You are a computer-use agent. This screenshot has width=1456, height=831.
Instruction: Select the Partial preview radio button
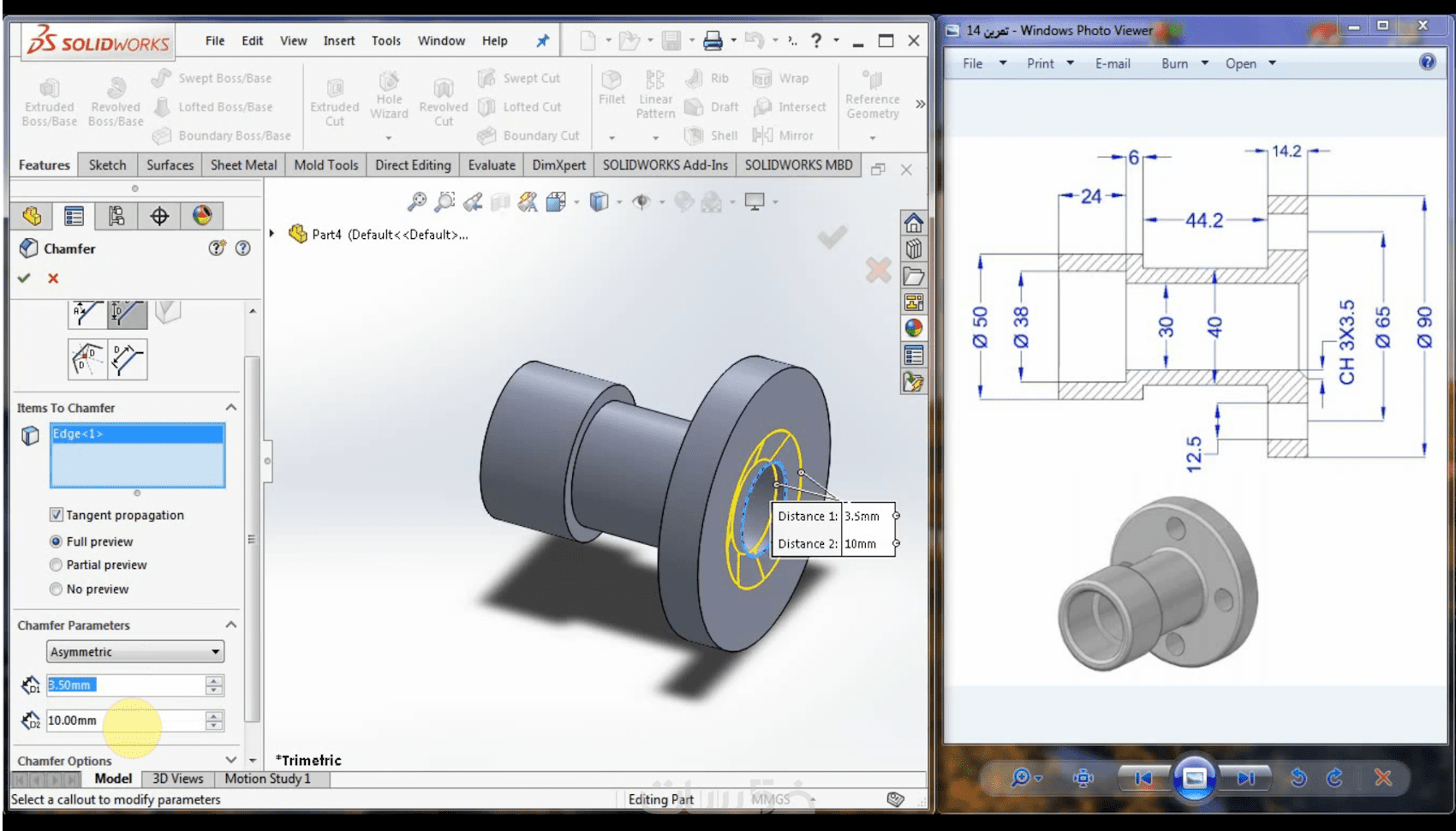click(57, 565)
